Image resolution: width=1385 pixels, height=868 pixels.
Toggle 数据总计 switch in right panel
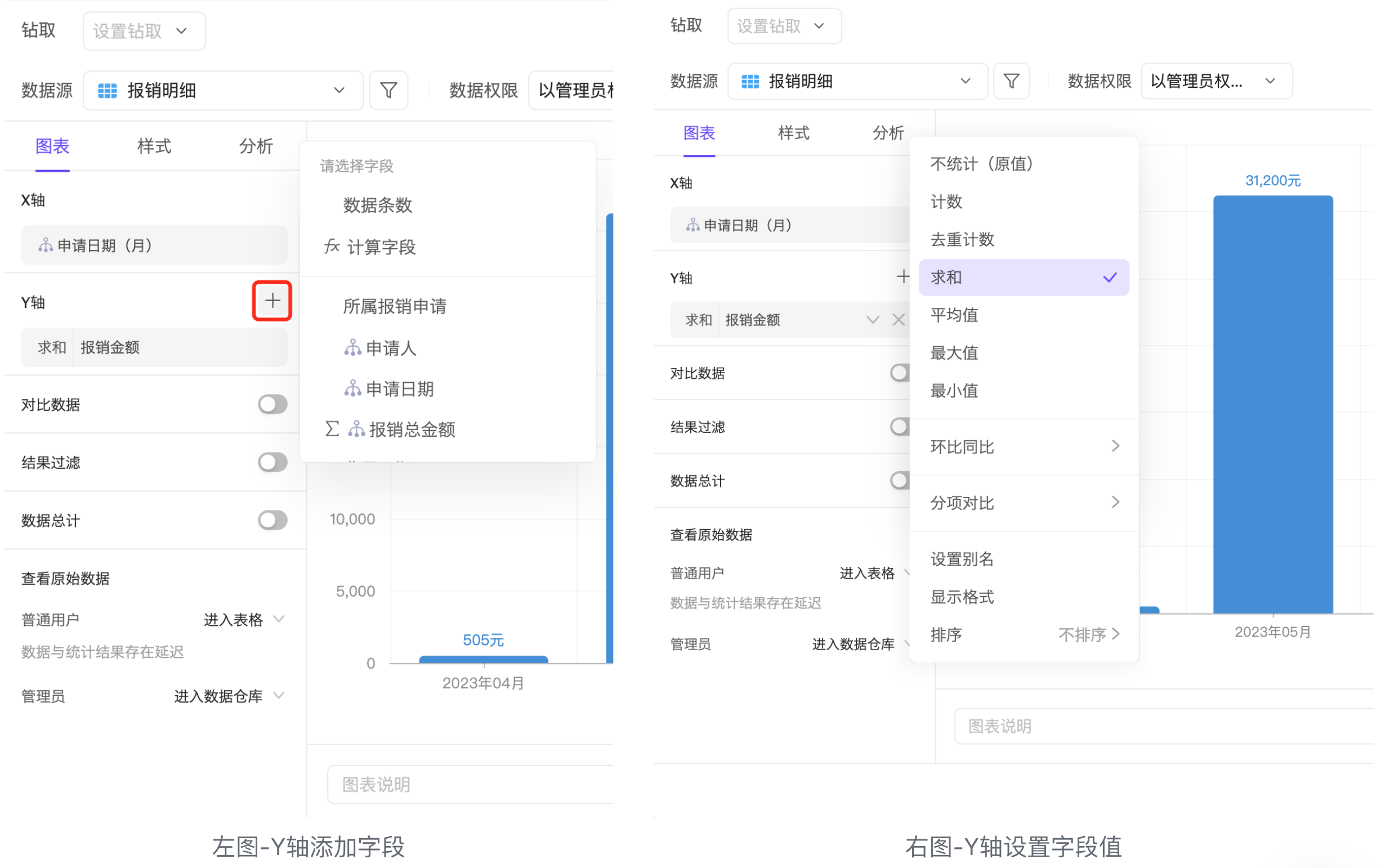[899, 481]
